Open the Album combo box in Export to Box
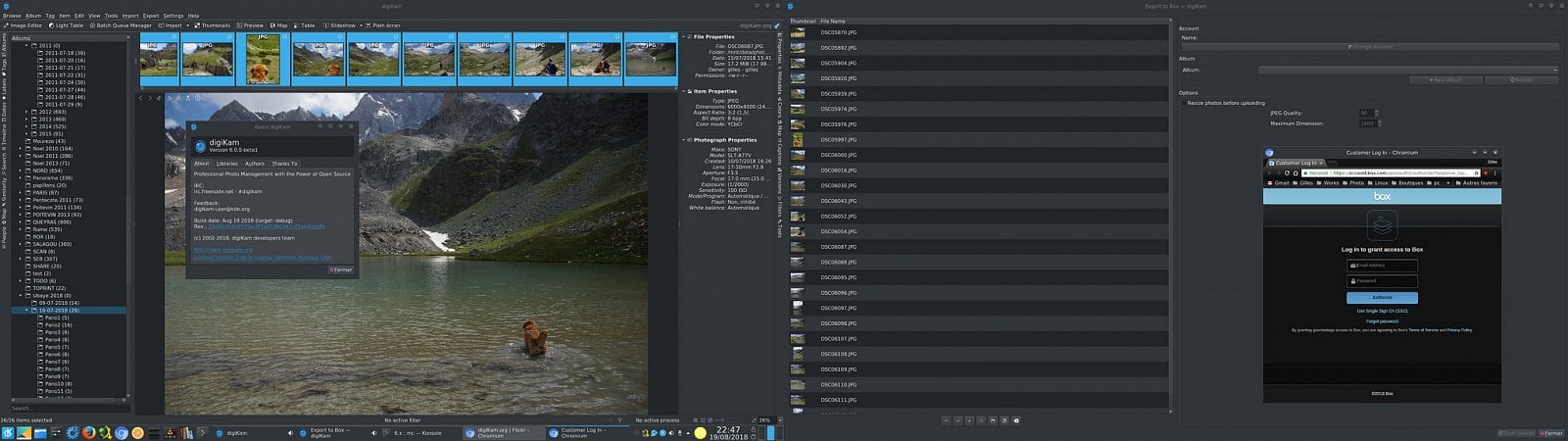Image resolution: width=1568 pixels, height=441 pixels. pyautogui.click(x=1407, y=70)
